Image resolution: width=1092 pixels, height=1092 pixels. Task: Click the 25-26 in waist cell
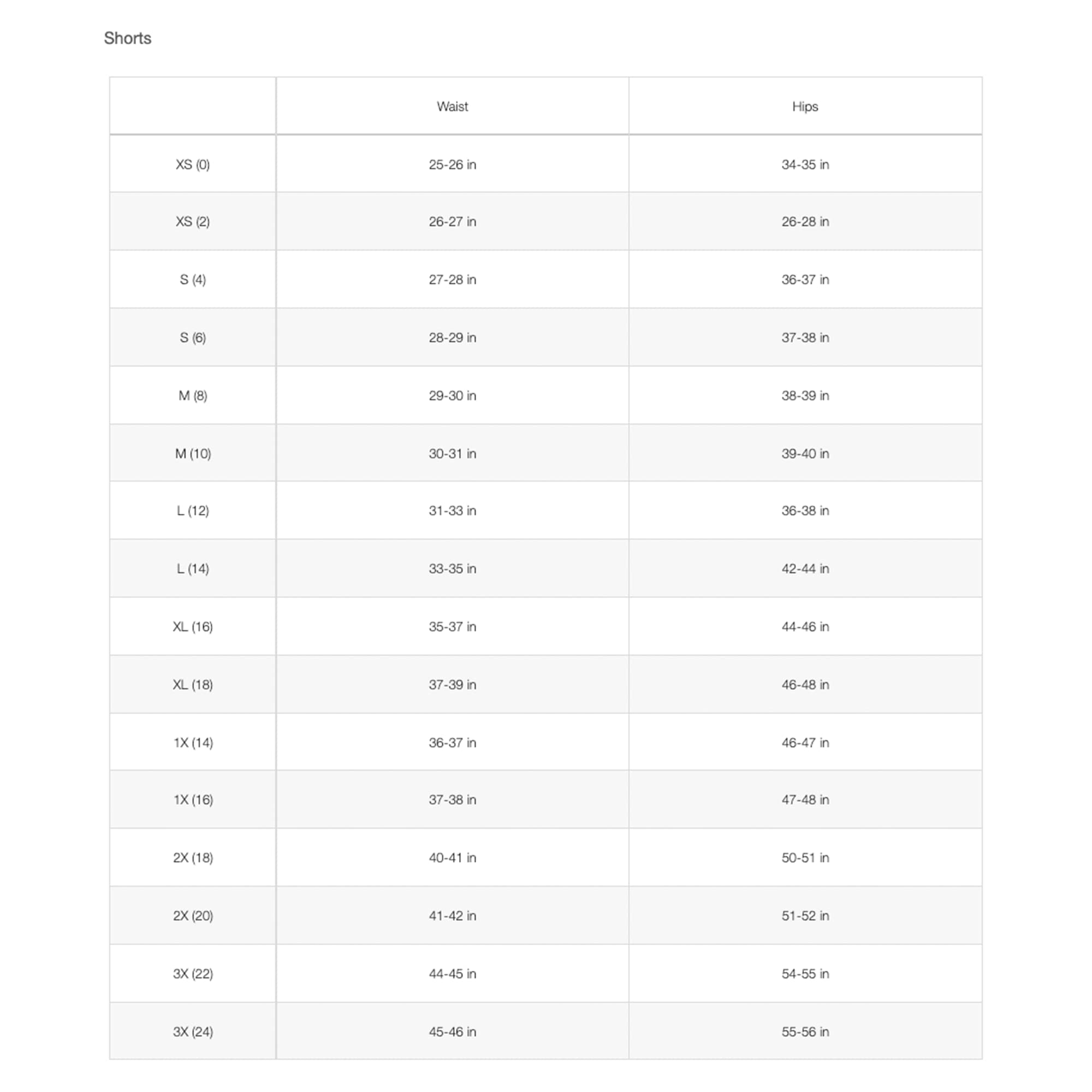coord(452,164)
